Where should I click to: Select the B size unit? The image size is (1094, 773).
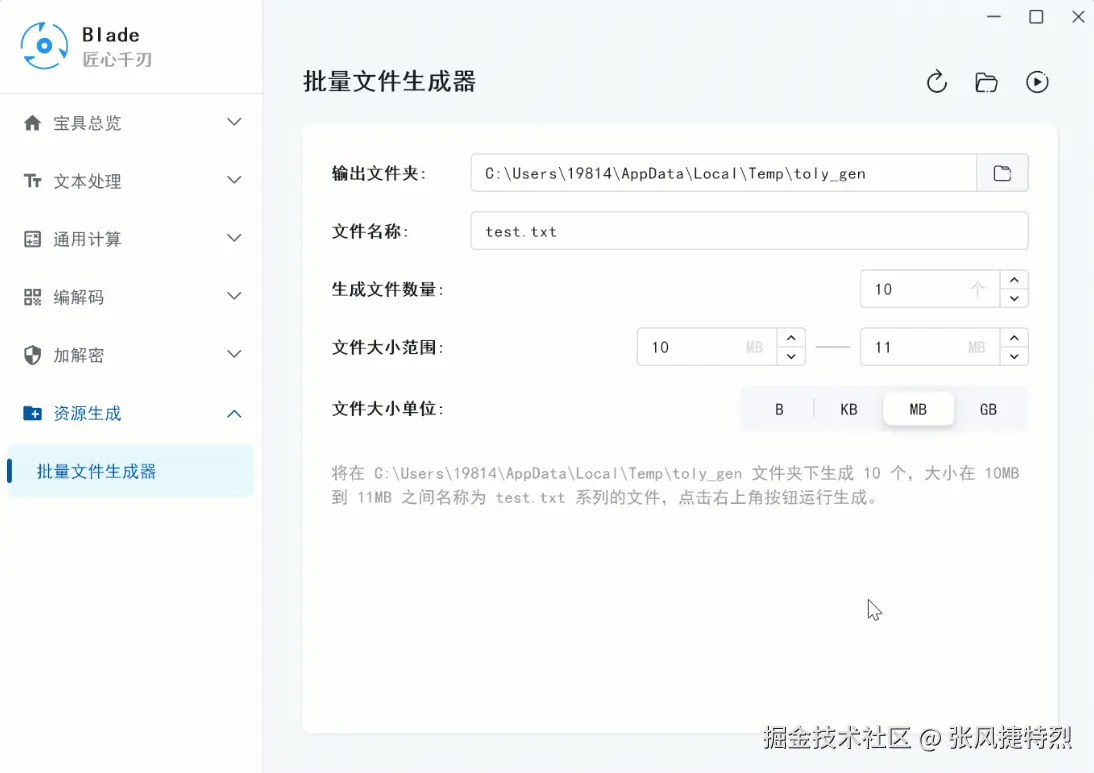779,410
